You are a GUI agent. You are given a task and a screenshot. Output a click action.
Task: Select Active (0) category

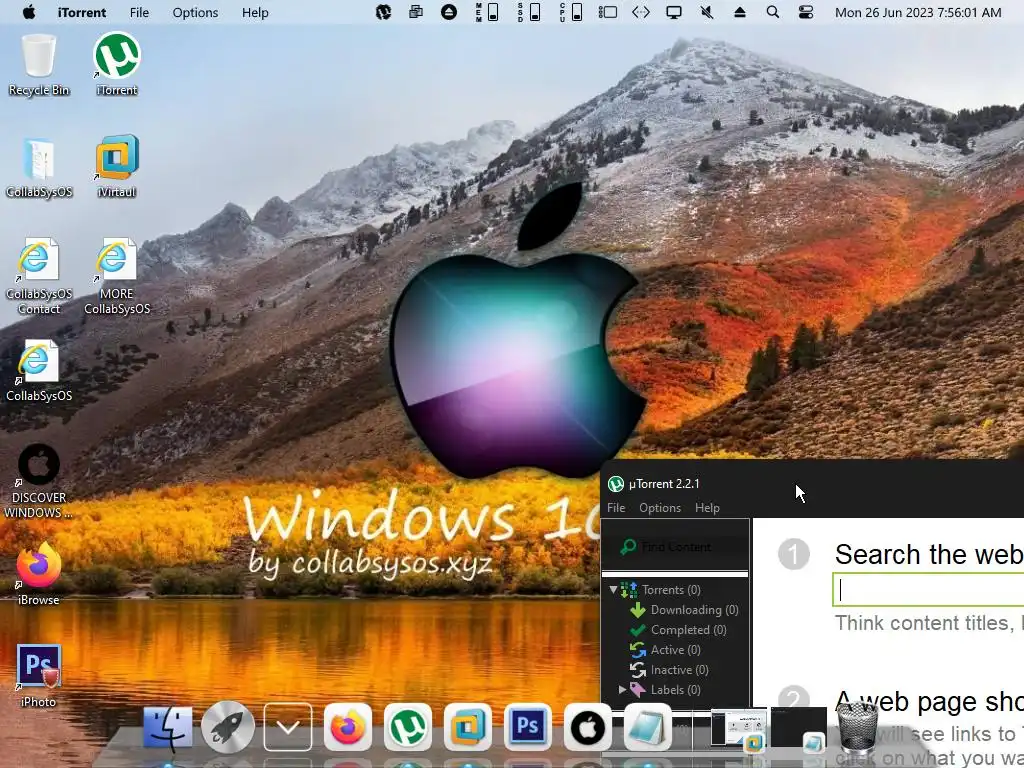point(675,650)
